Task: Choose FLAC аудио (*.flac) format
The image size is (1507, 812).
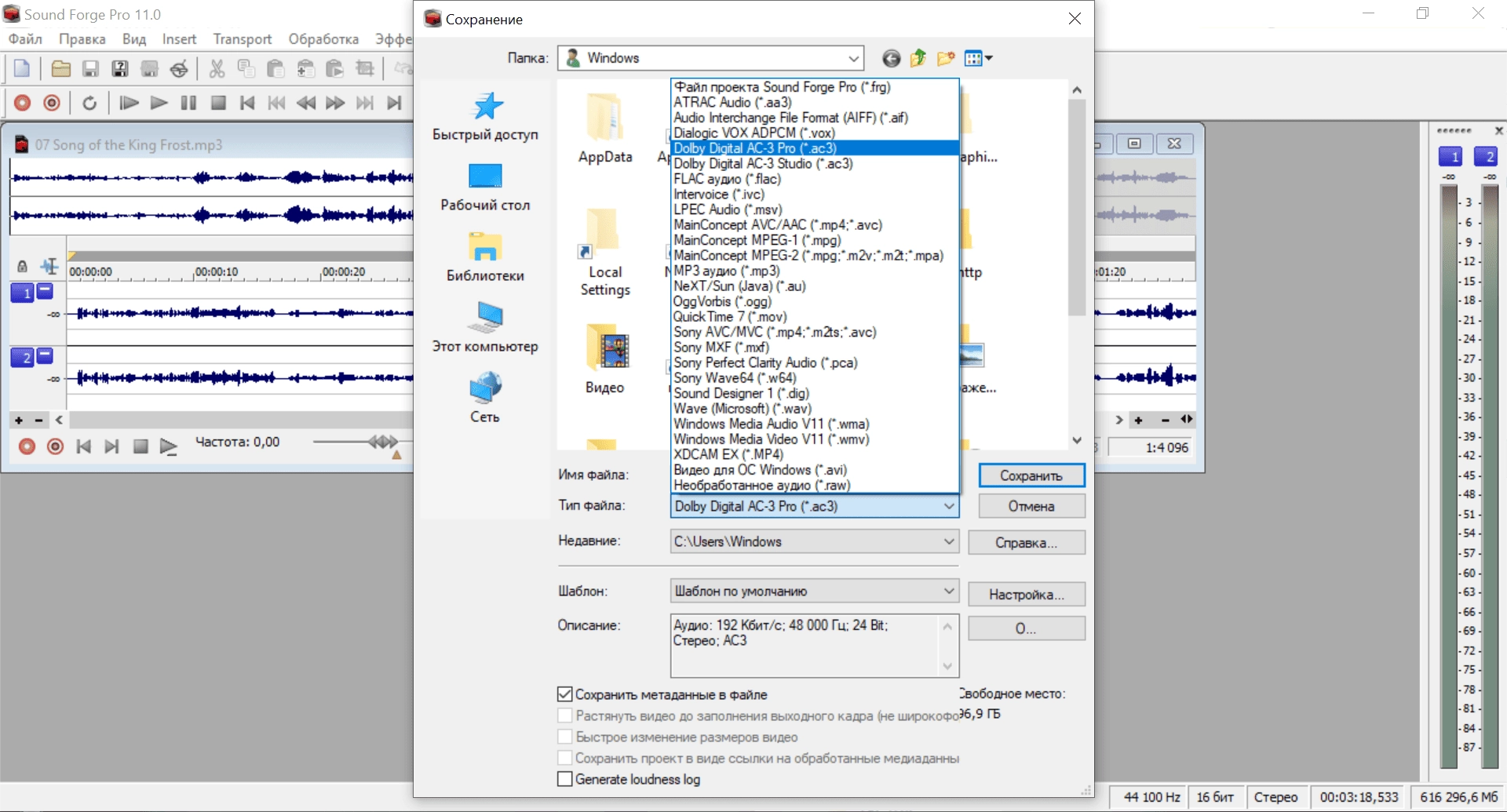Action: pyautogui.click(x=816, y=179)
